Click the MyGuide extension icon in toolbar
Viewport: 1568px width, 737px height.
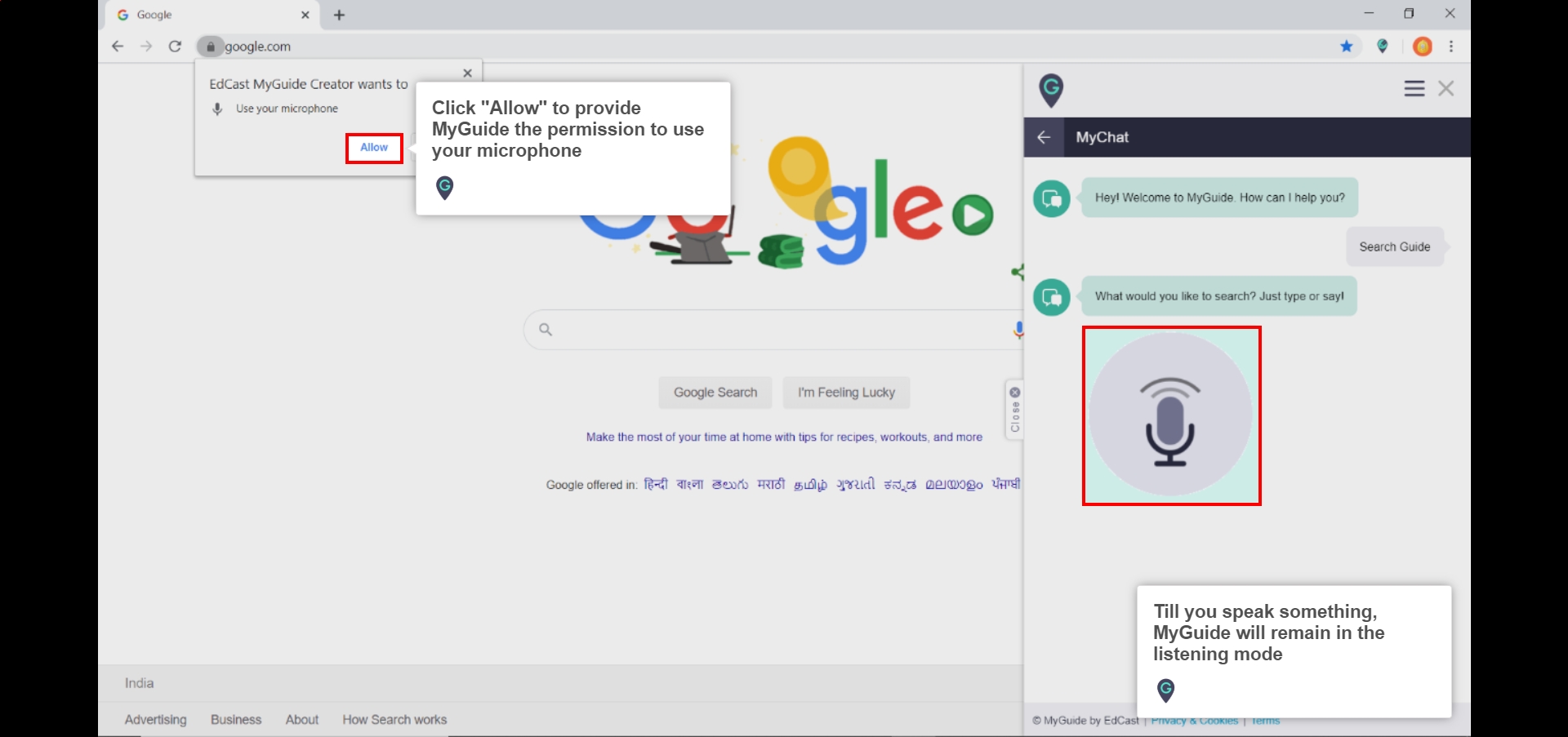tap(1383, 47)
